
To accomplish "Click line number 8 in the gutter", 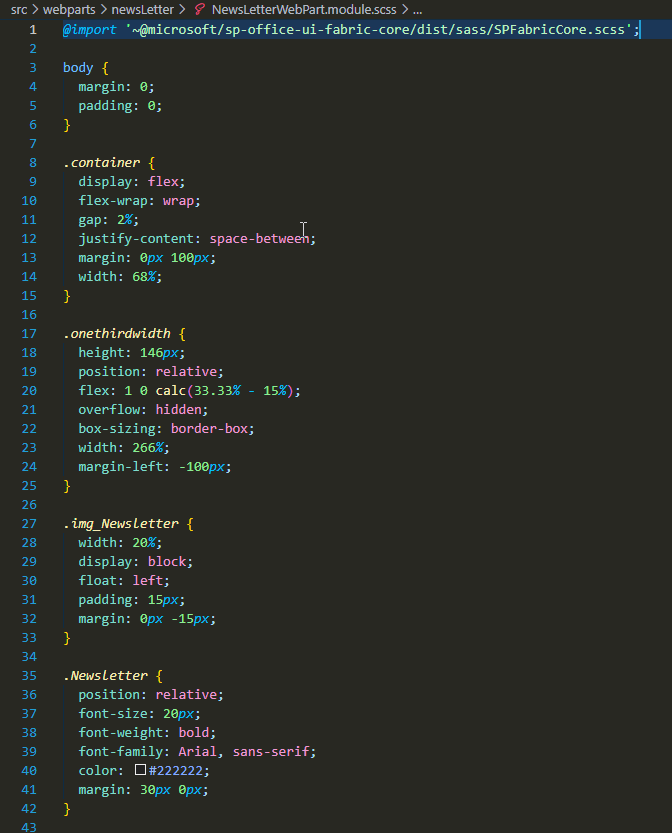I will point(33,163).
